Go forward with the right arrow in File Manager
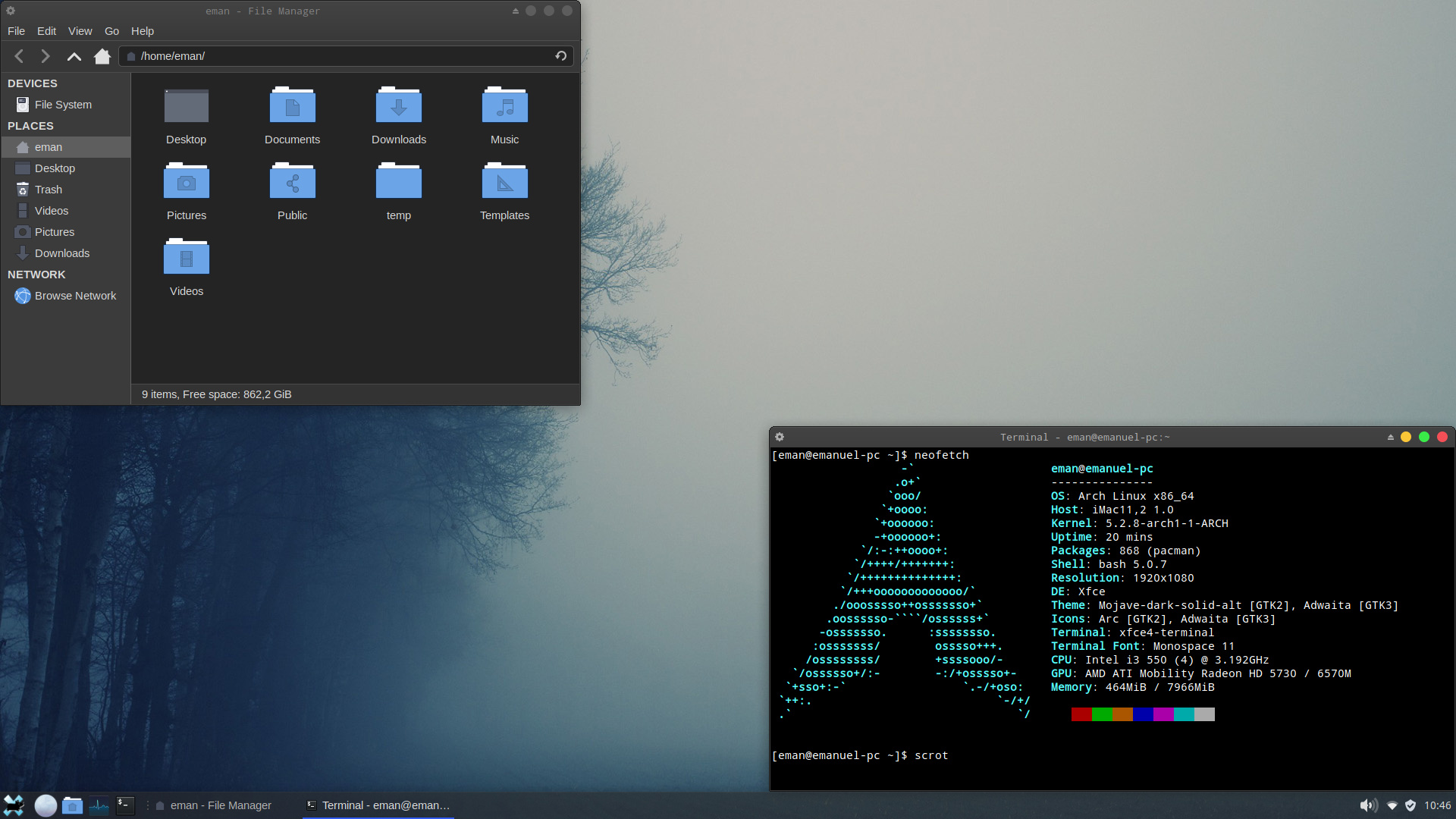 [x=45, y=56]
